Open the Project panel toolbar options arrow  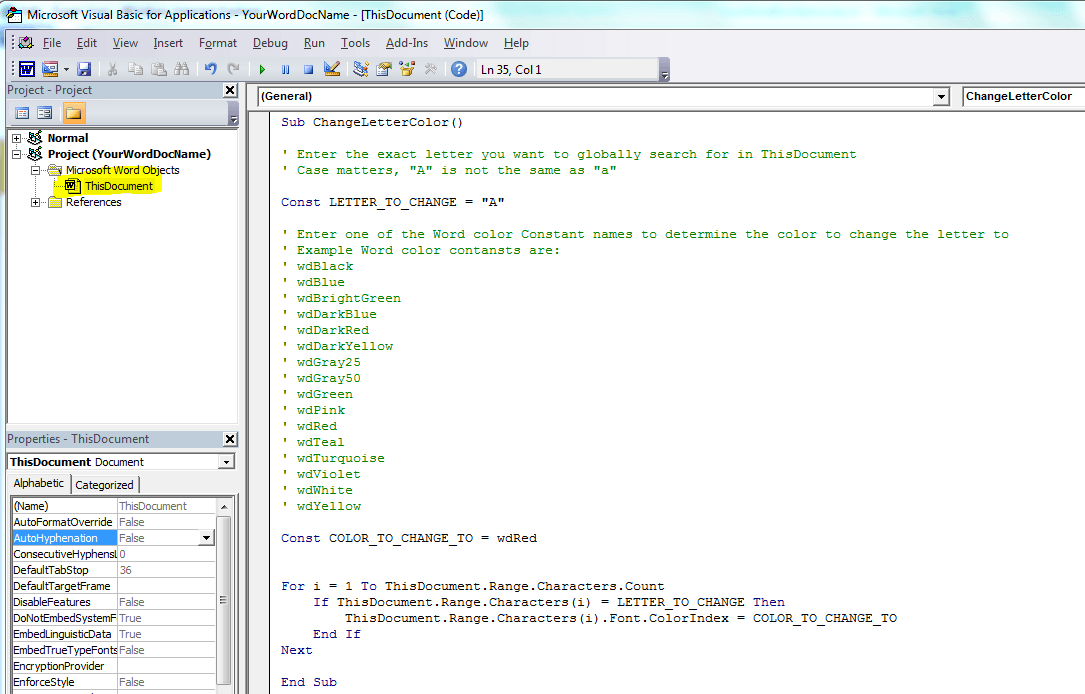(x=233, y=113)
